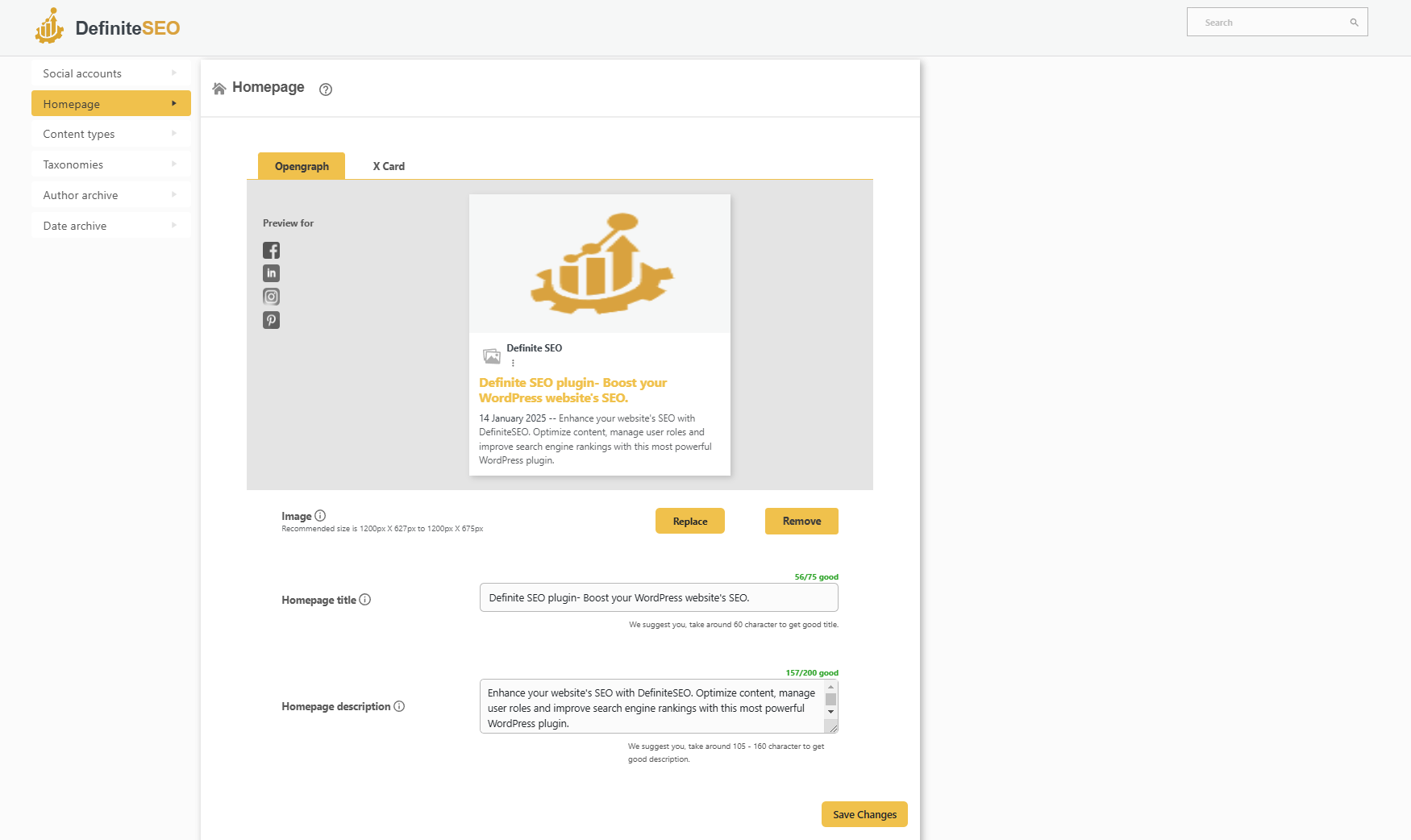
Task: Click the preview title link text
Action: tap(573, 390)
